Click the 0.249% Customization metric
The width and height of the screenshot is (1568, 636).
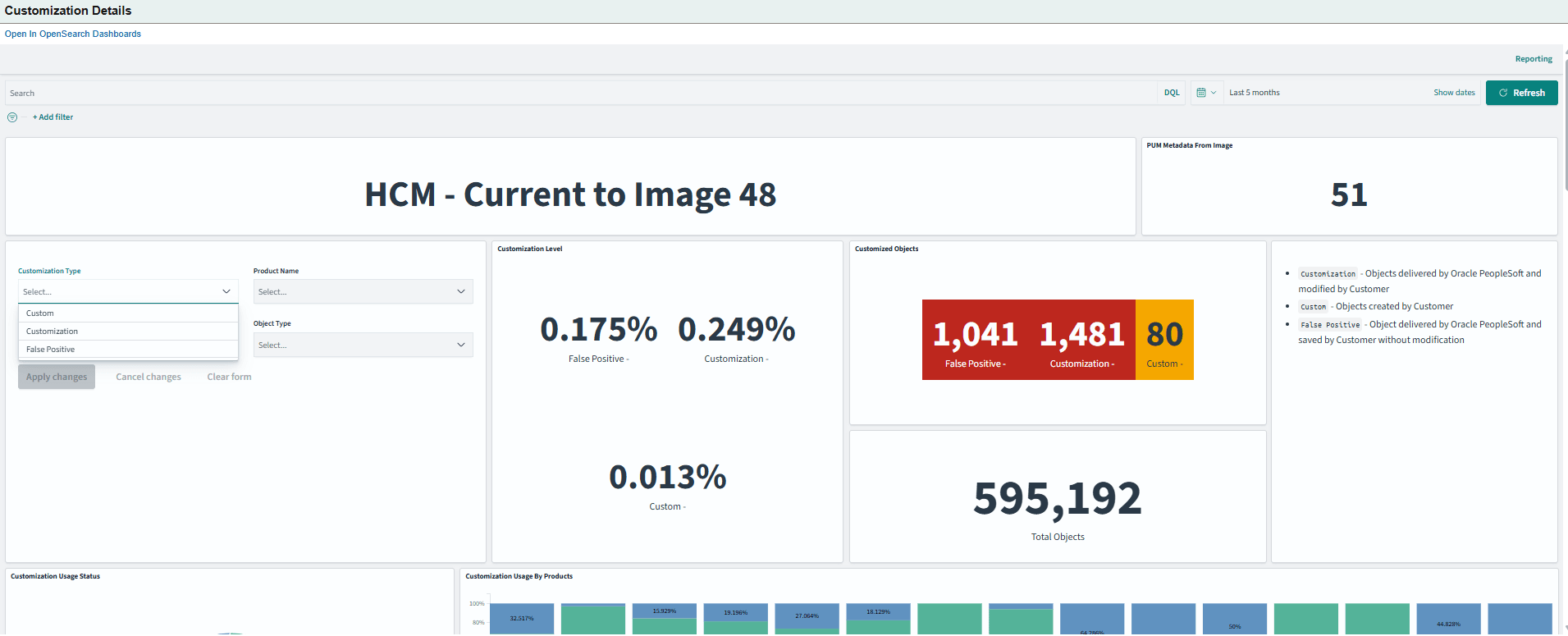736,337
